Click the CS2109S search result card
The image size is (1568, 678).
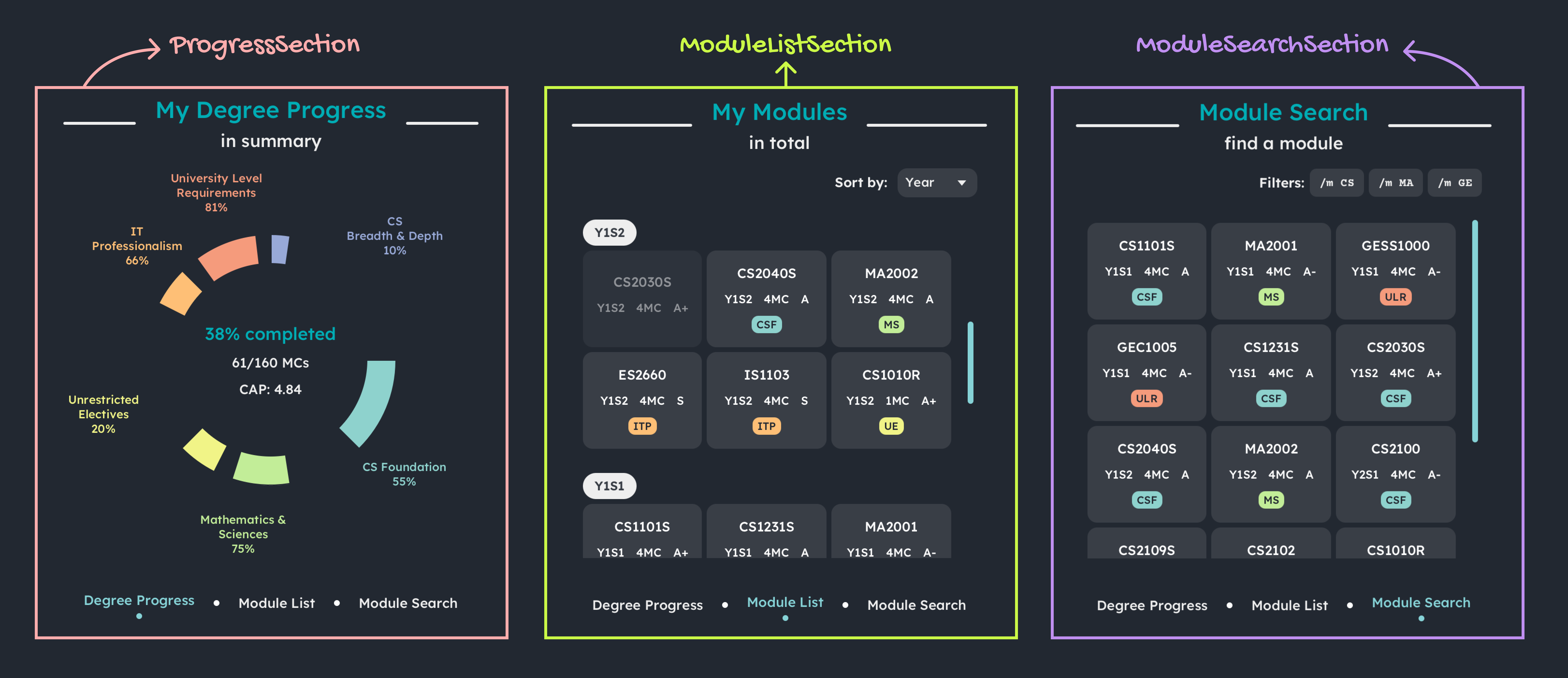(1147, 543)
